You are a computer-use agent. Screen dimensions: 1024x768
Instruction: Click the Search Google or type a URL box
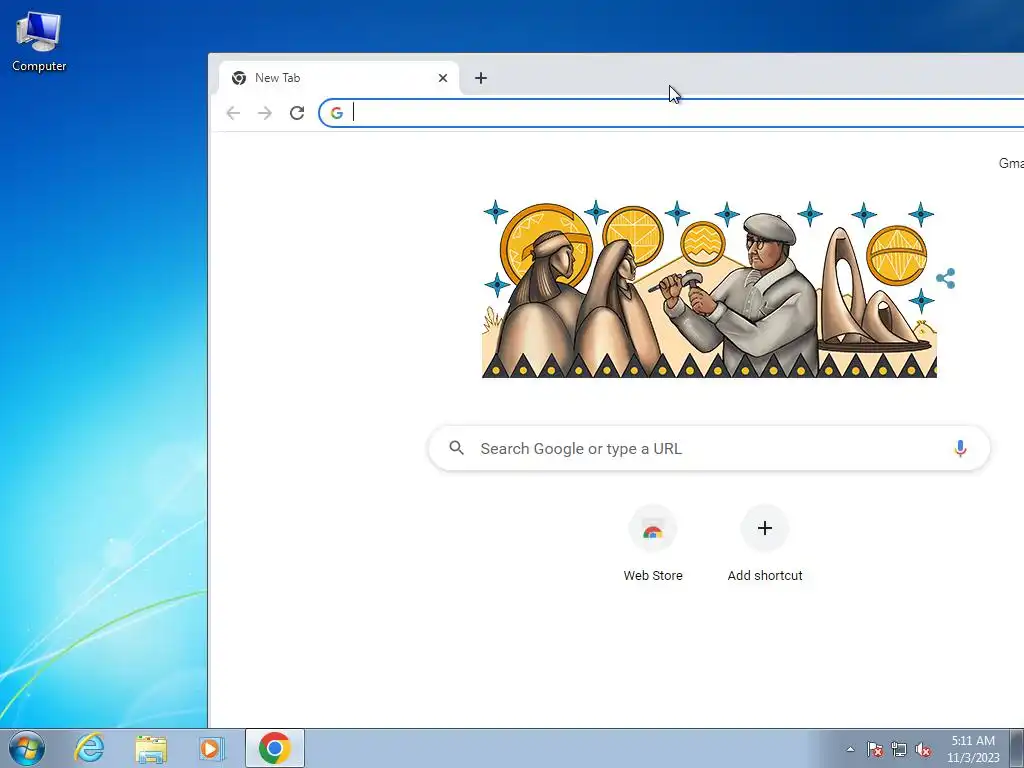point(709,449)
